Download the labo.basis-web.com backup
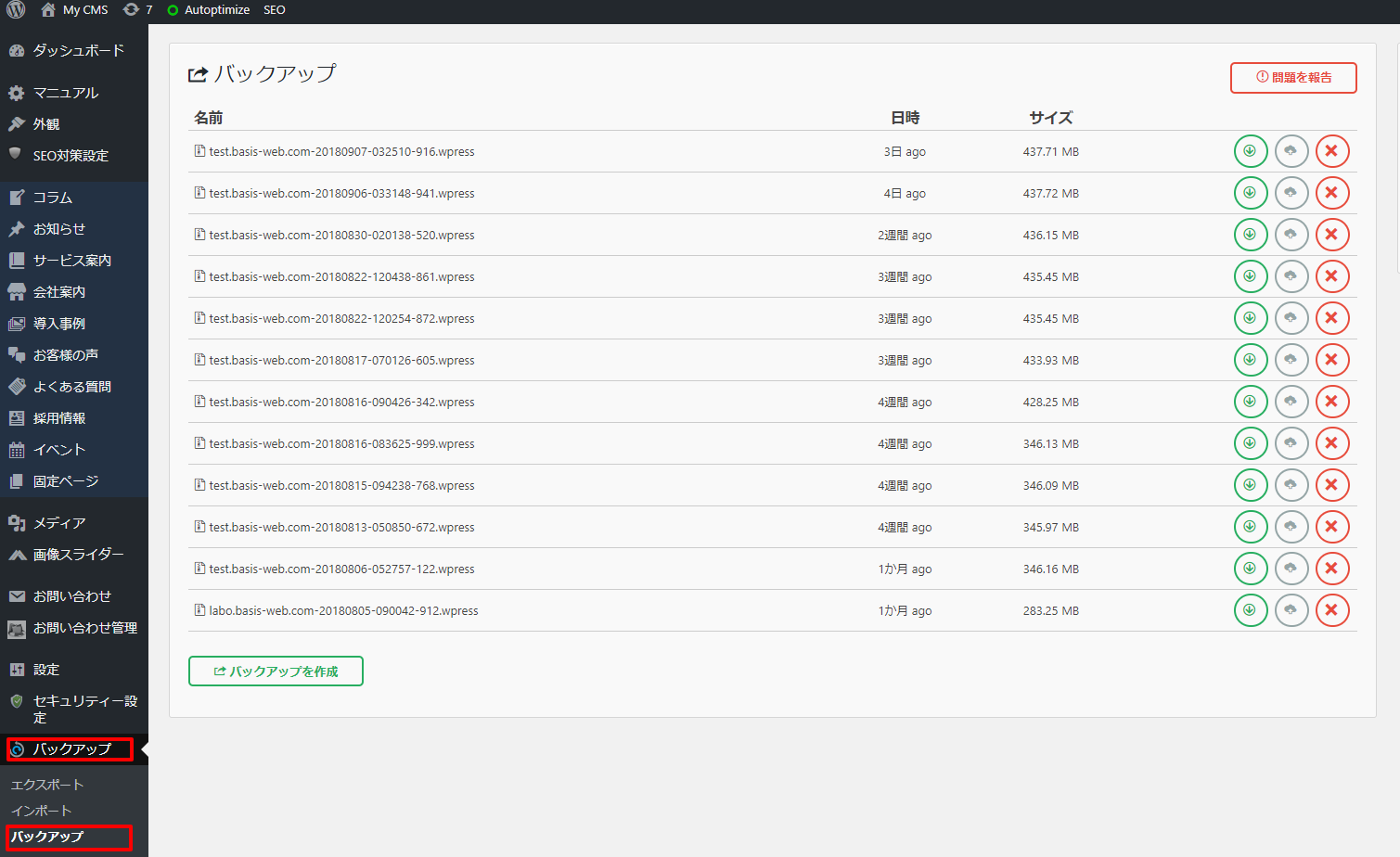Screen dimensions: 1400x857 [x=1251, y=610]
